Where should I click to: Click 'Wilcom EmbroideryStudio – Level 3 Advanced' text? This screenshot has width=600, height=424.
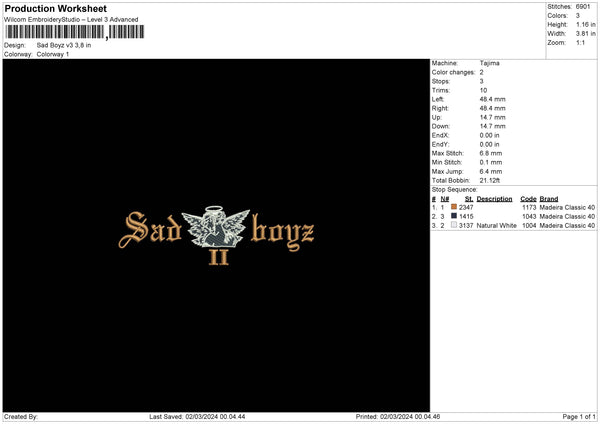point(71,20)
